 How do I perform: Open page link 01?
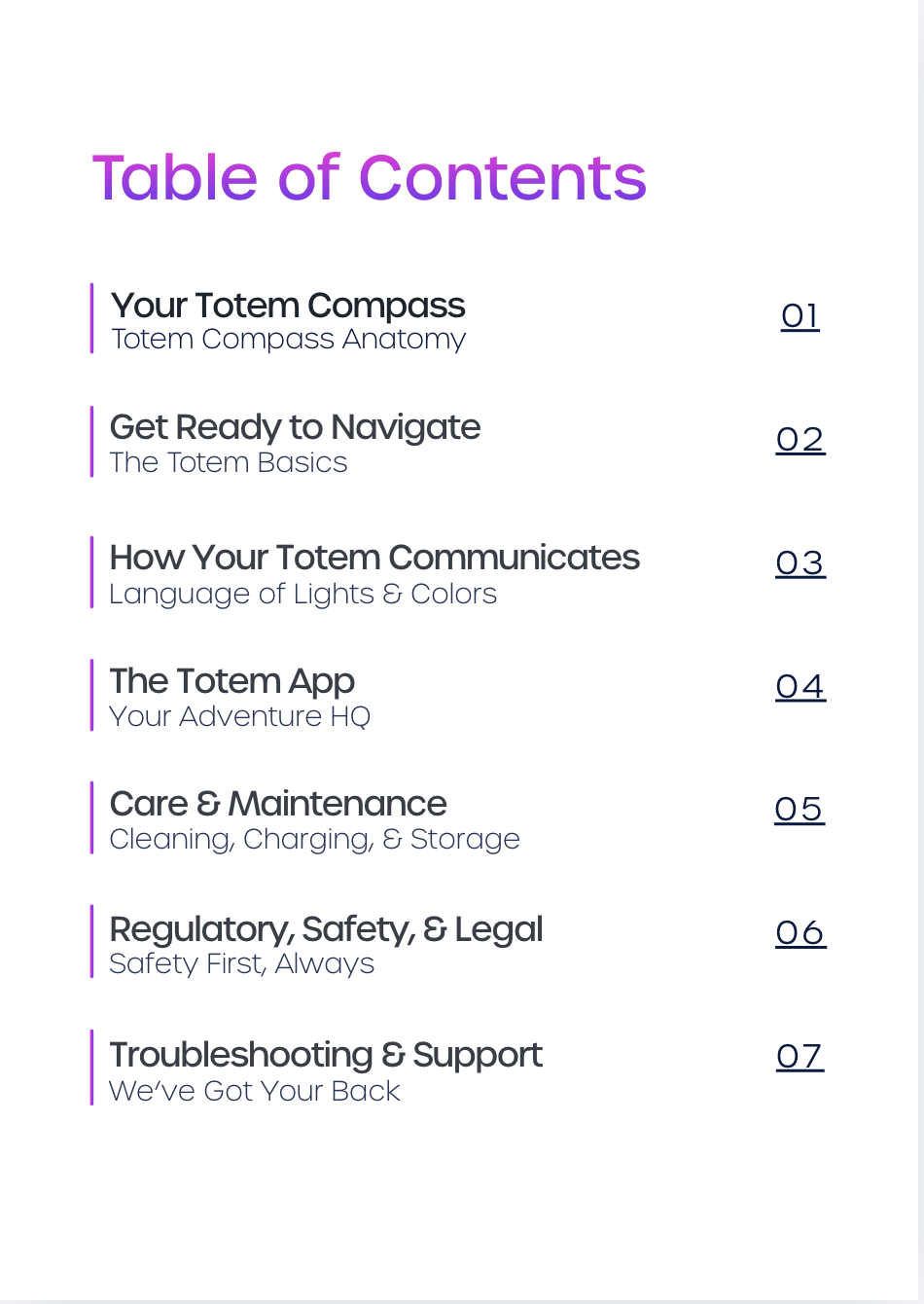coord(800,316)
